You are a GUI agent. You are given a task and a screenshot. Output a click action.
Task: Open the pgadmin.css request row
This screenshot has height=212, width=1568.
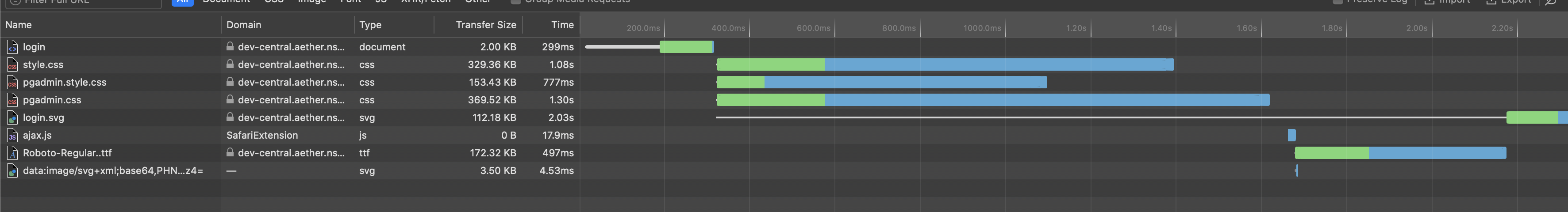click(x=52, y=100)
